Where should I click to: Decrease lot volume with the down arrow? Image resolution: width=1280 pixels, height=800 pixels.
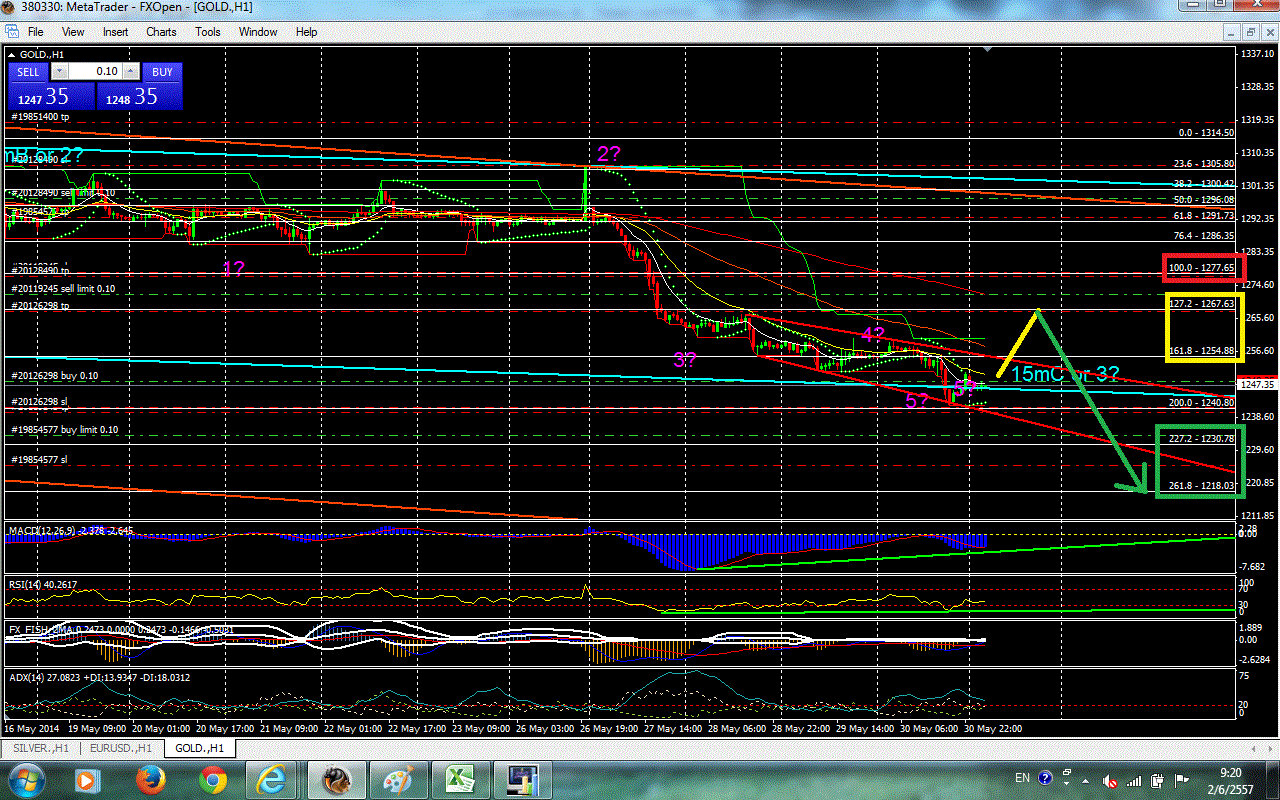[59, 72]
